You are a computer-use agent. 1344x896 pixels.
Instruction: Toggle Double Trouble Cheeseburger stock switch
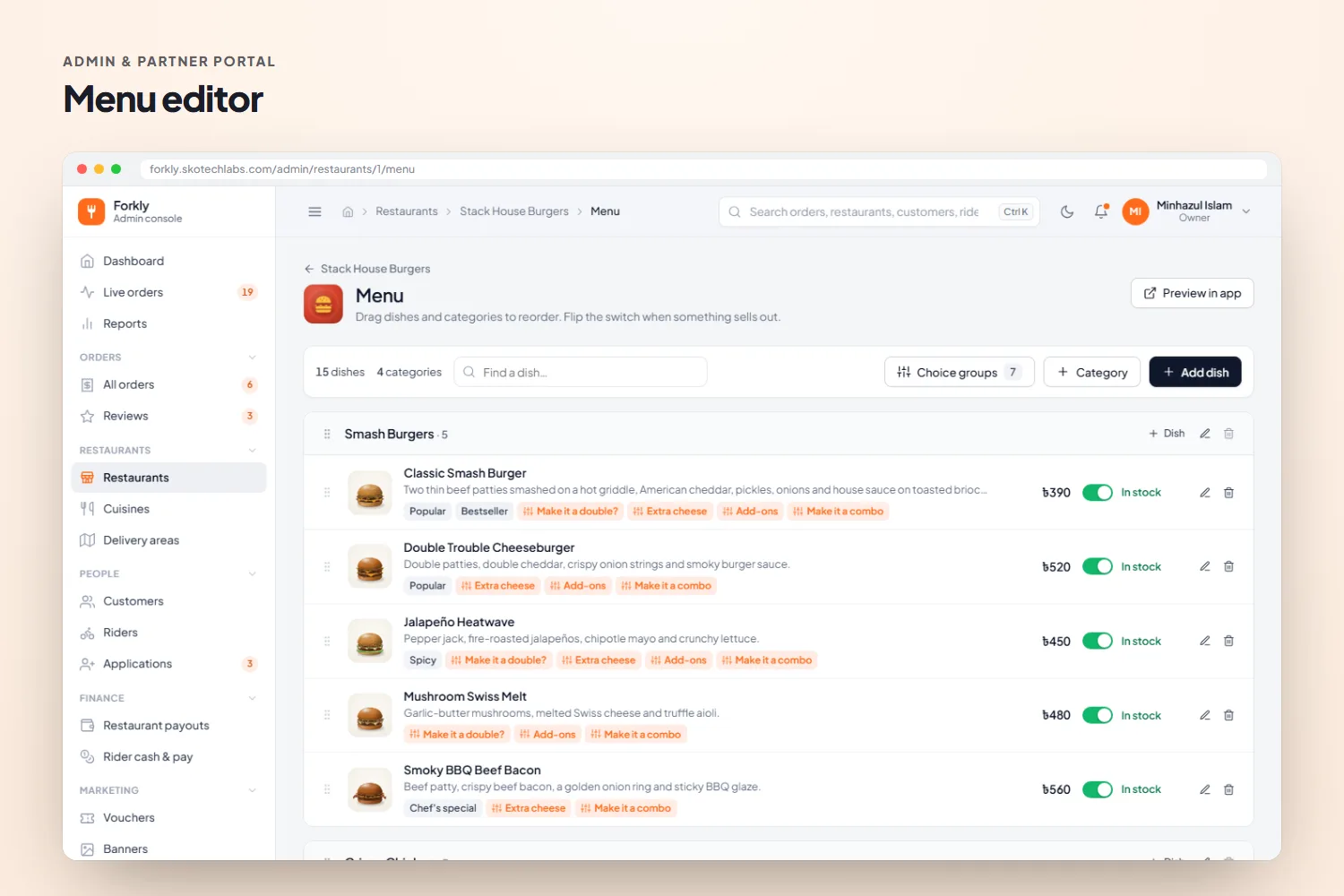coord(1098,566)
